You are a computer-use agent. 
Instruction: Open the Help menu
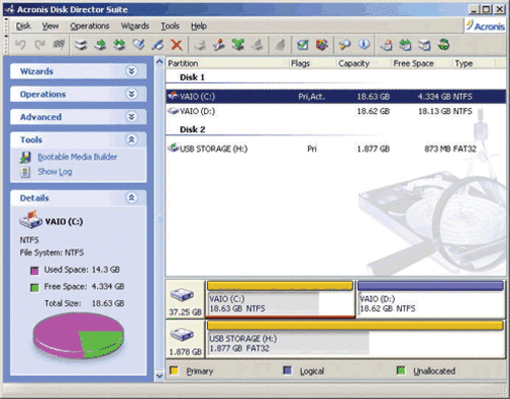199,26
